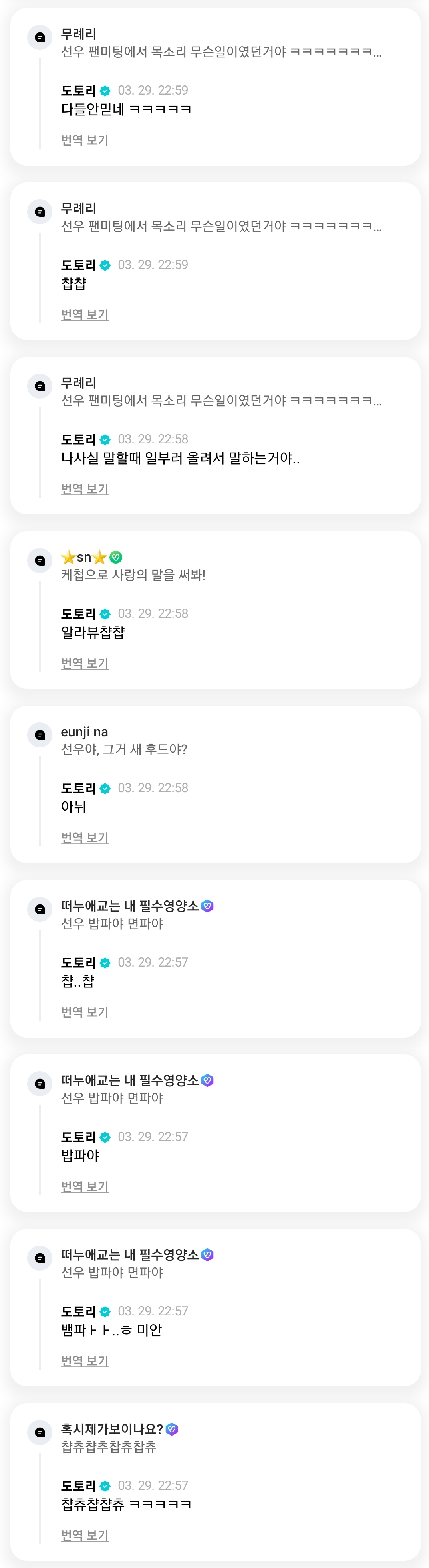
Task: Click the green badge next to ★sn★
Action: (x=116, y=557)
